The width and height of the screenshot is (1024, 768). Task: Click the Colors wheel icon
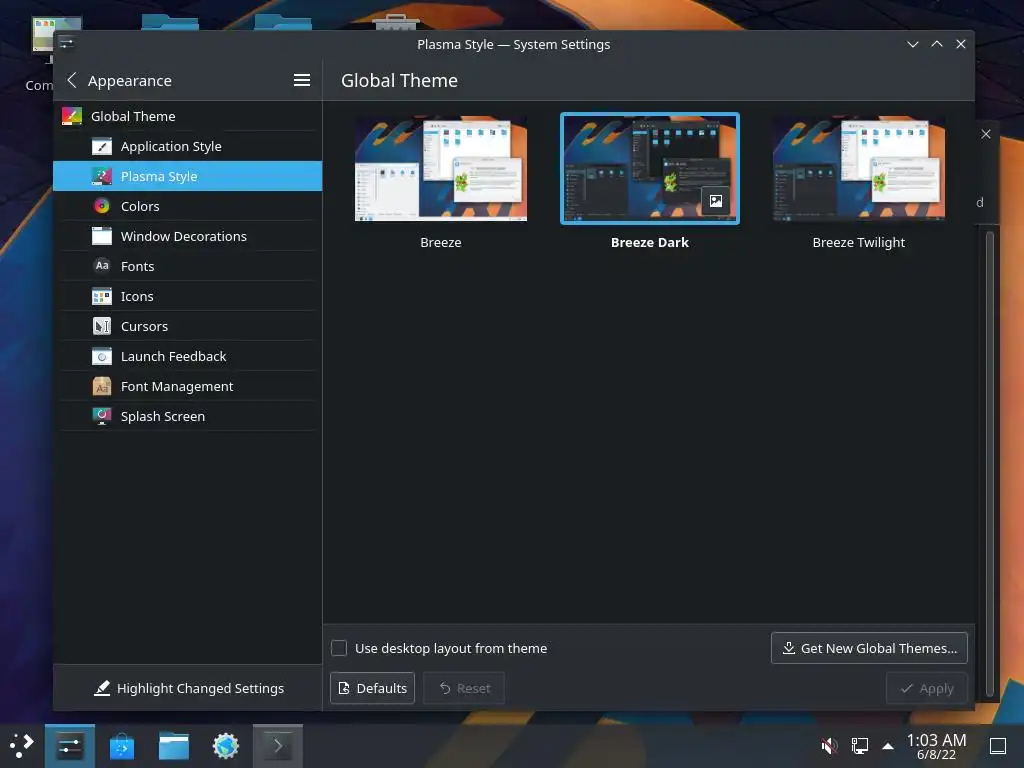tap(101, 206)
